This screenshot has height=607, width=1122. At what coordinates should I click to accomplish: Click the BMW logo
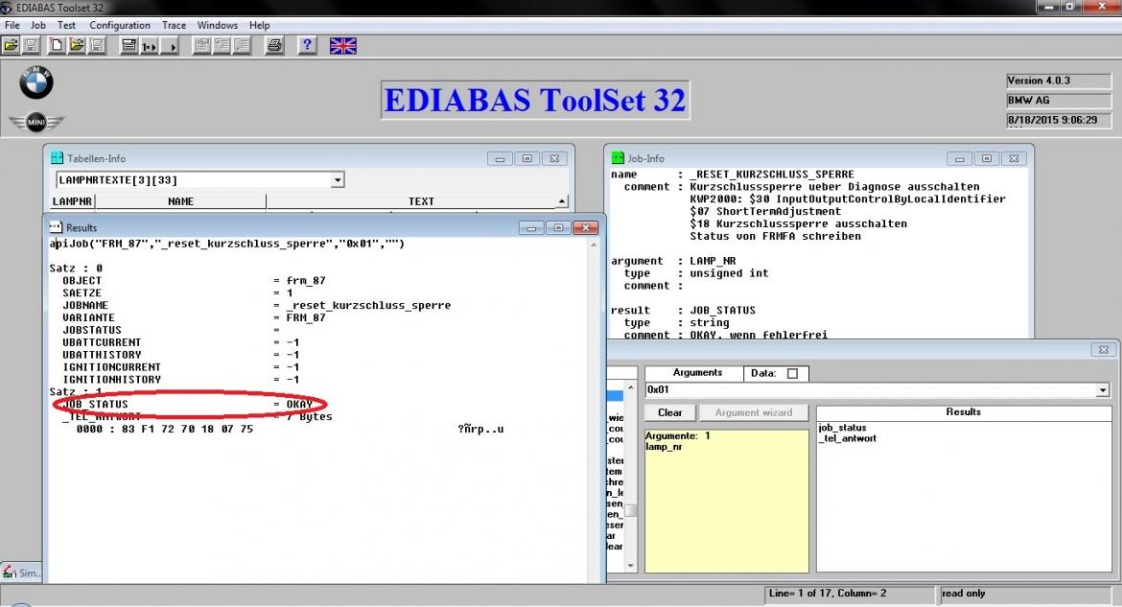pyautogui.click(x=37, y=84)
